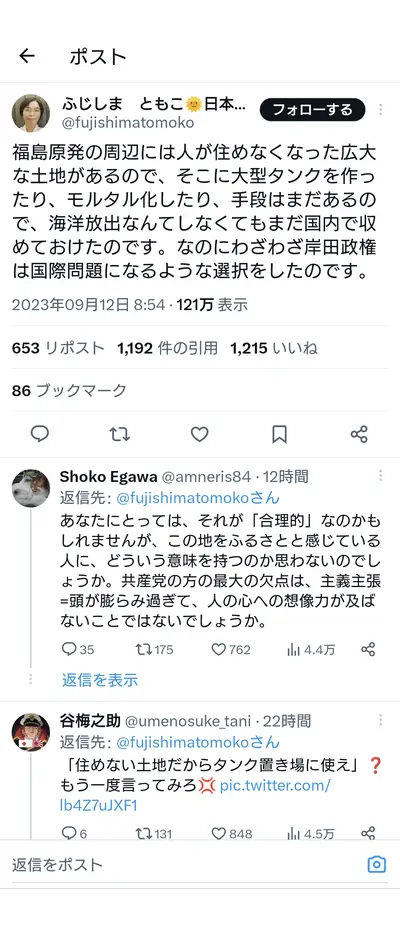400x934 pixels.
Task: Open three-dot menu on 谷梅之助's reply
Action: click(x=381, y=720)
